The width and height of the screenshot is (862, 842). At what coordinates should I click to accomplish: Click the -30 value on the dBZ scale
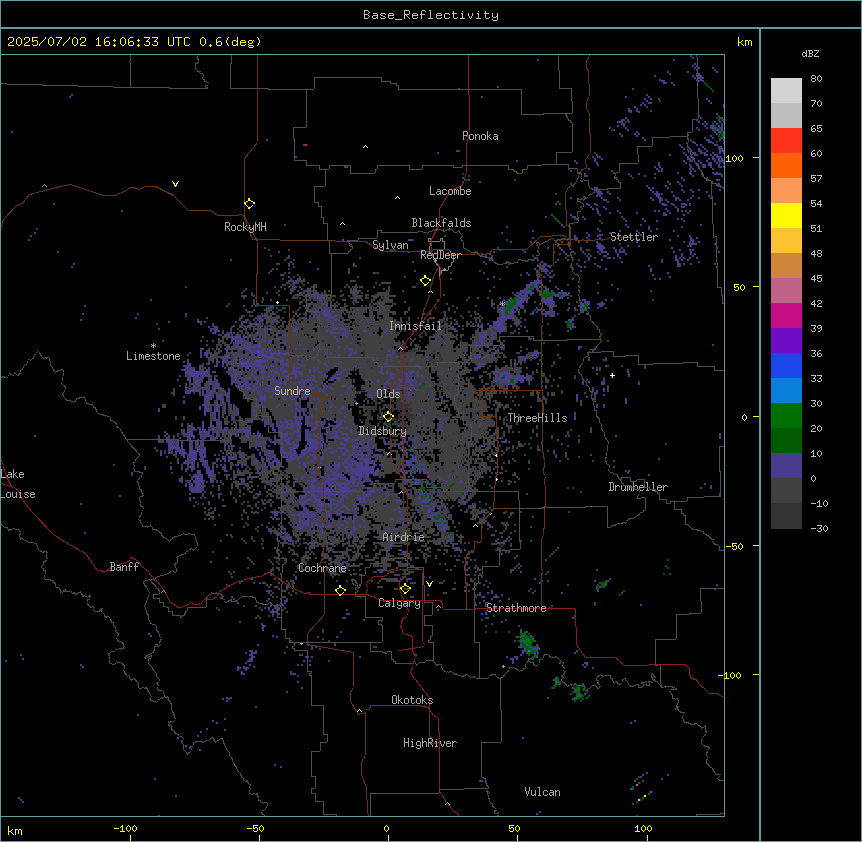819,528
